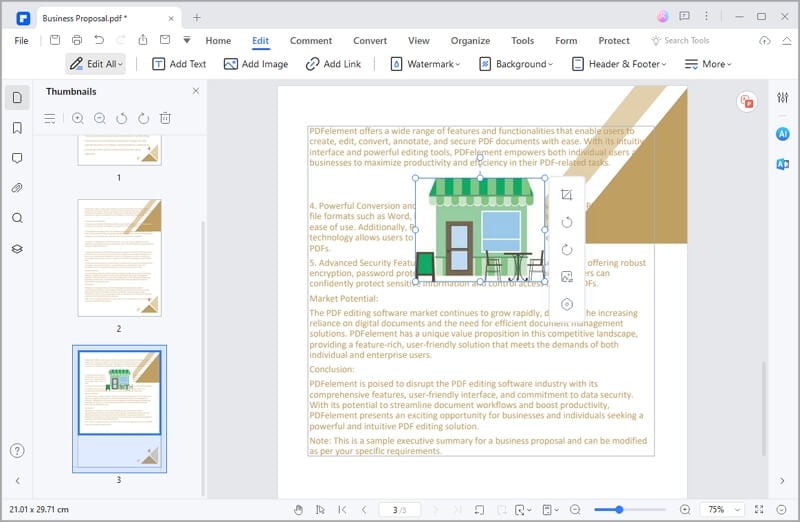The width and height of the screenshot is (800, 522).
Task: Click the storefront image on the page
Action: (x=480, y=230)
